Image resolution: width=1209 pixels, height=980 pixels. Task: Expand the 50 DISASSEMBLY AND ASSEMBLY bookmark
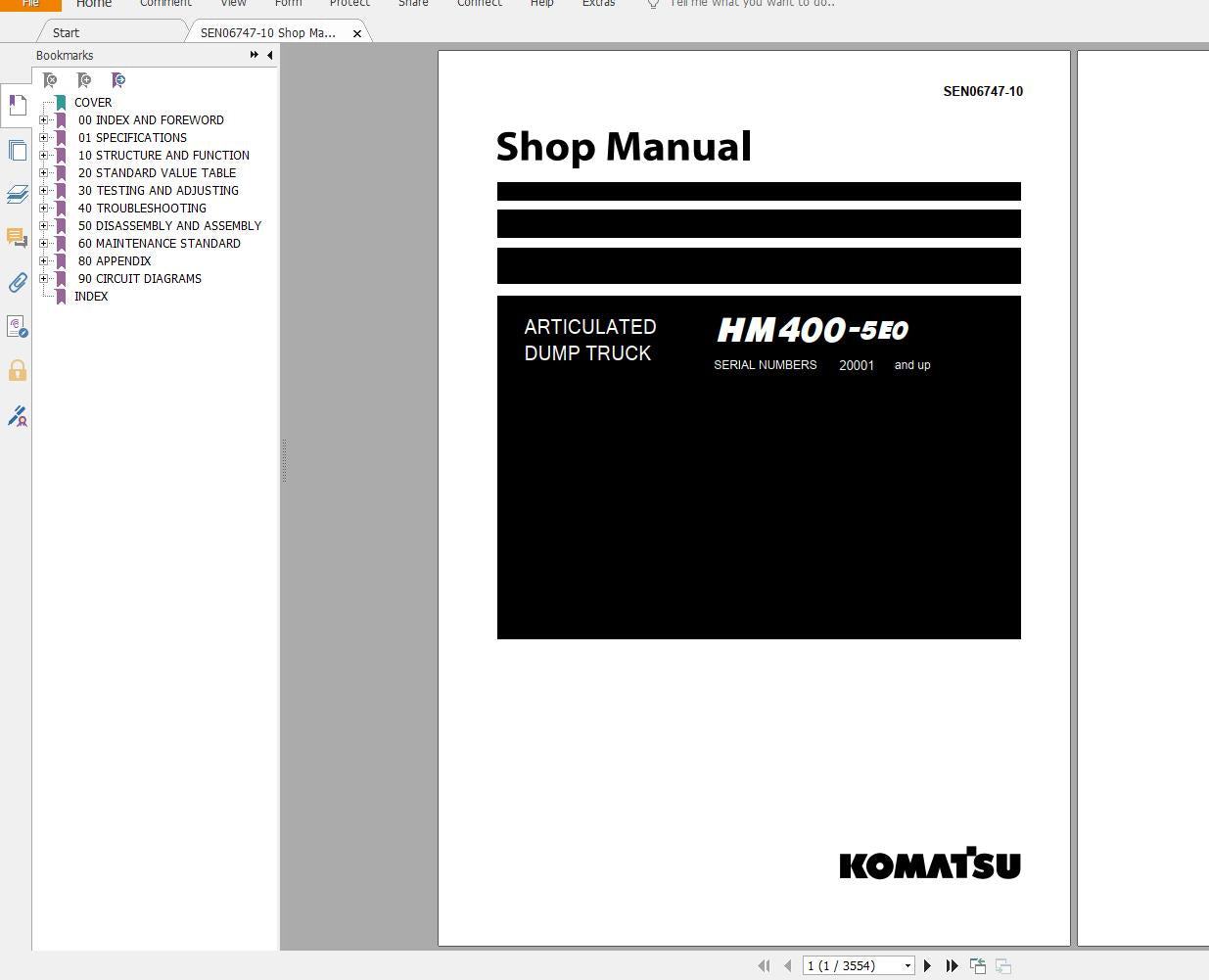click(x=43, y=225)
